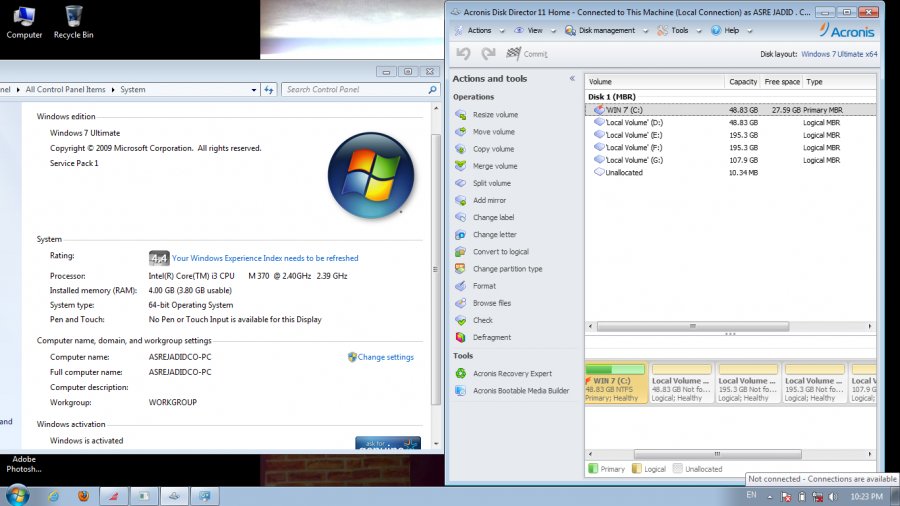The image size is (900, 506).
Task: Click the 4.4 rating badge
Action: (159, 258)
